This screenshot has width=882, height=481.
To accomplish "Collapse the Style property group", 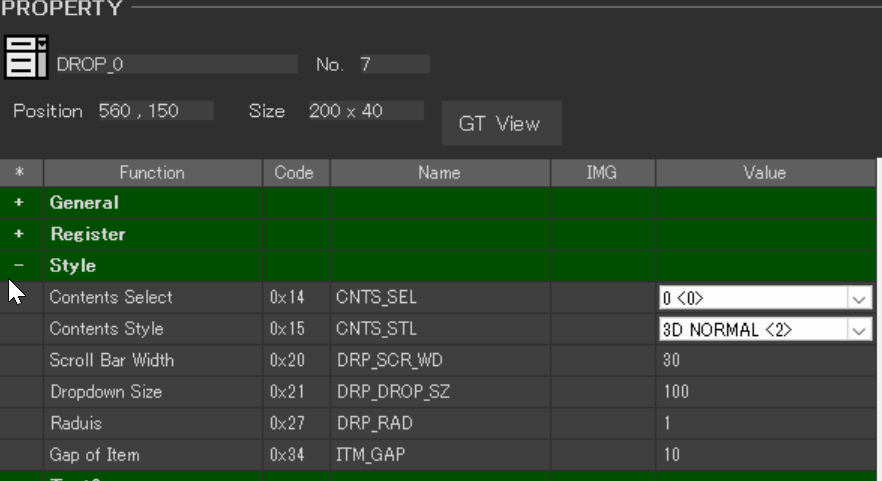I will [x=19, y=266].
